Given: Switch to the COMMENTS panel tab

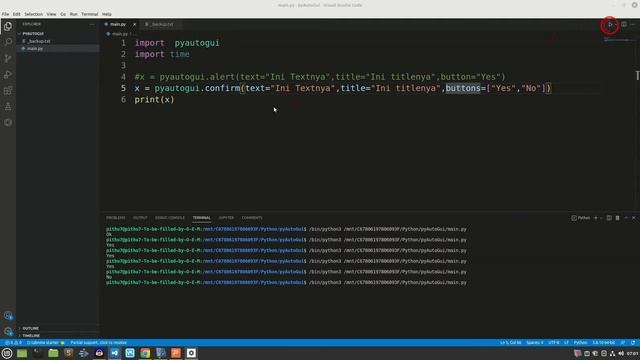Looking at the screenshot, I should coord(252,218).
